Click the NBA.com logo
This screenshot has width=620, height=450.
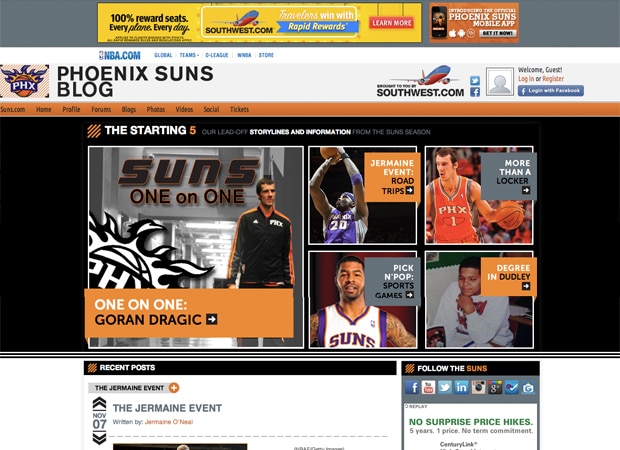(x=119, y=55)
